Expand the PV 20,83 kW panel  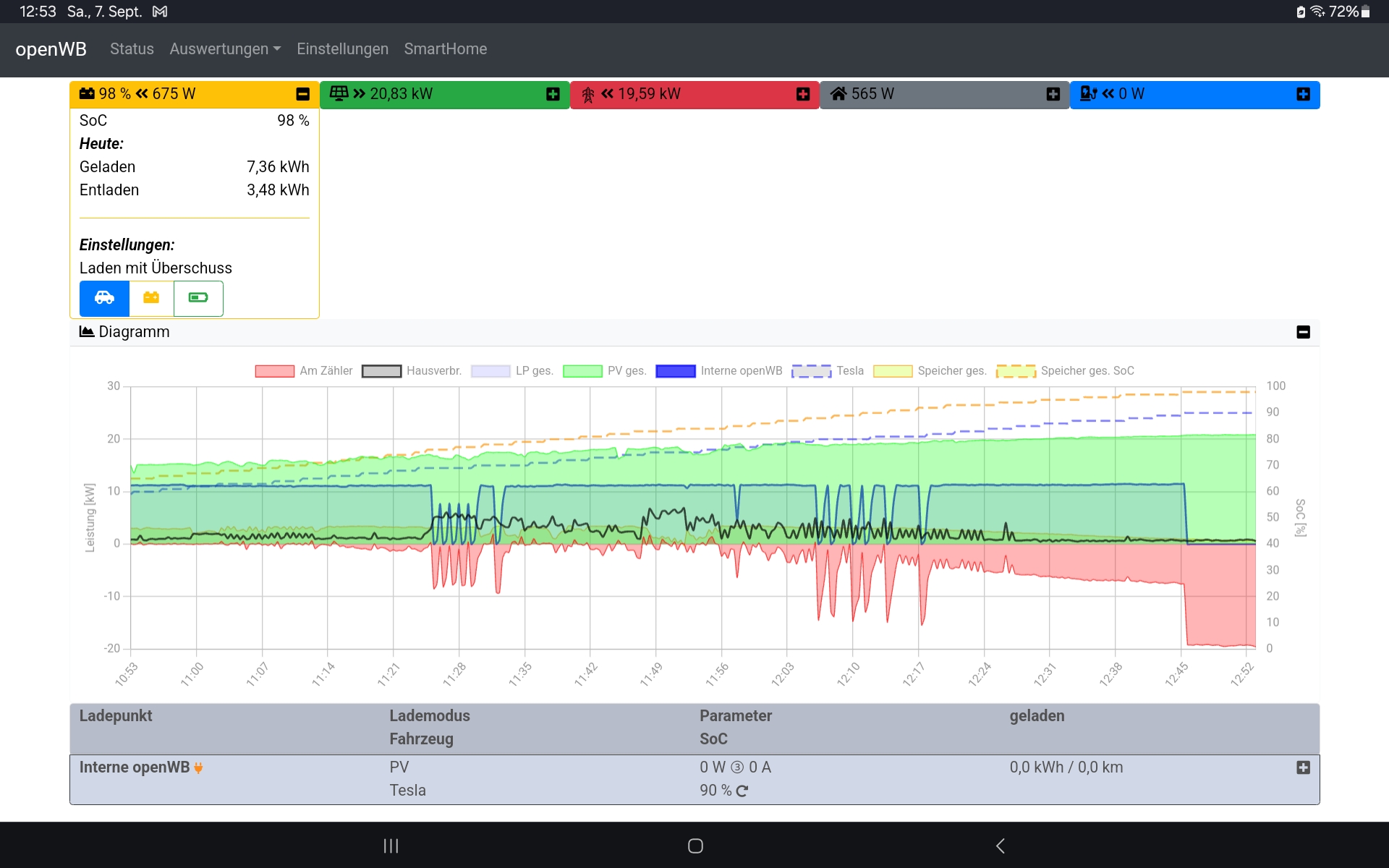[x=553, y=95]
